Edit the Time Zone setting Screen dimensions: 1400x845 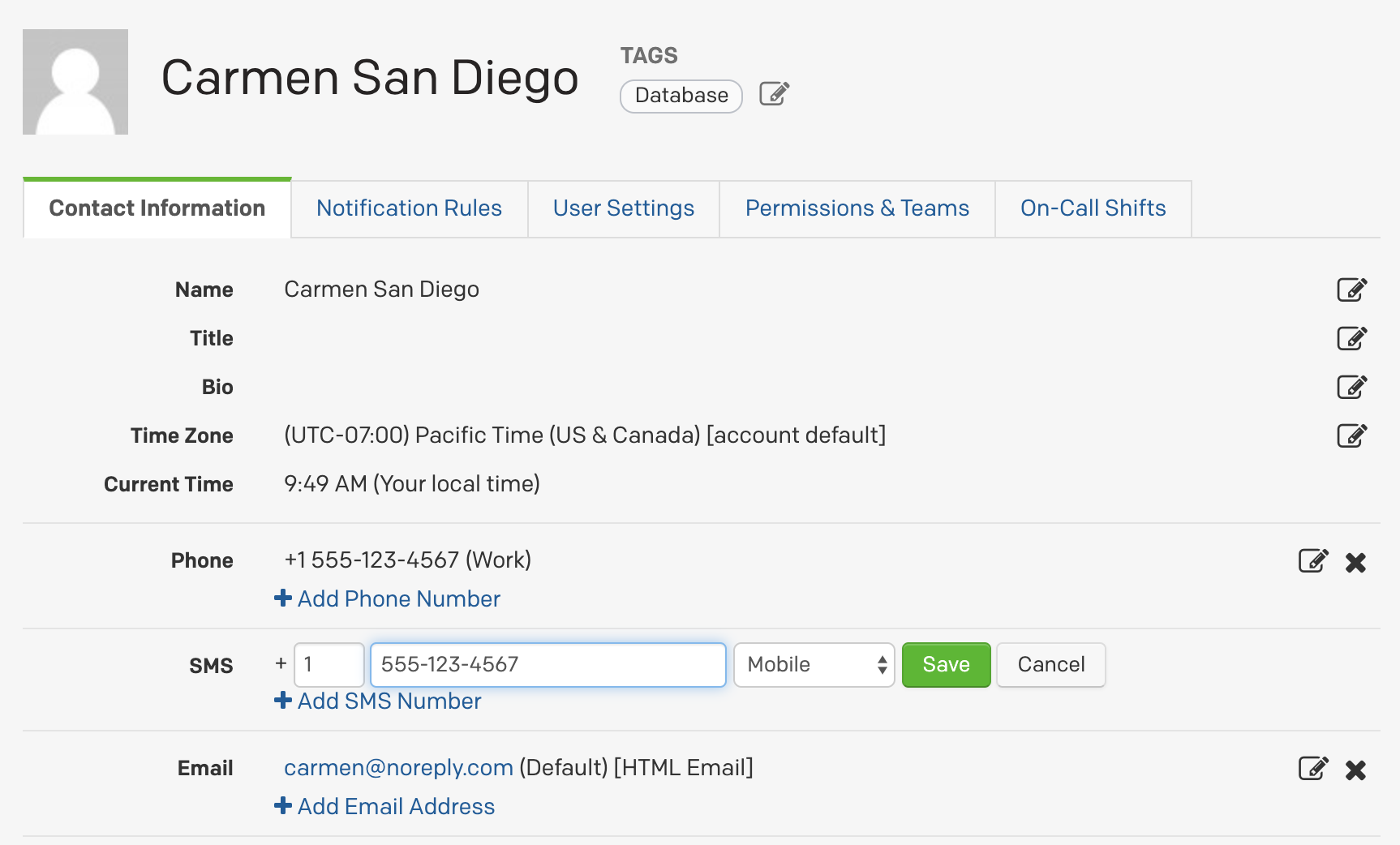1351,435
